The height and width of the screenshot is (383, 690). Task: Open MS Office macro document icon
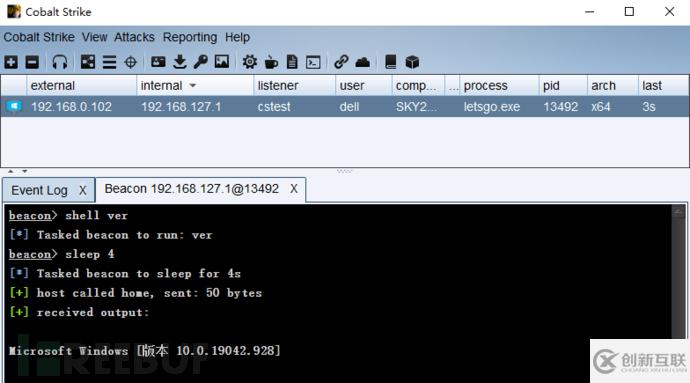click(x=292, y=62)
